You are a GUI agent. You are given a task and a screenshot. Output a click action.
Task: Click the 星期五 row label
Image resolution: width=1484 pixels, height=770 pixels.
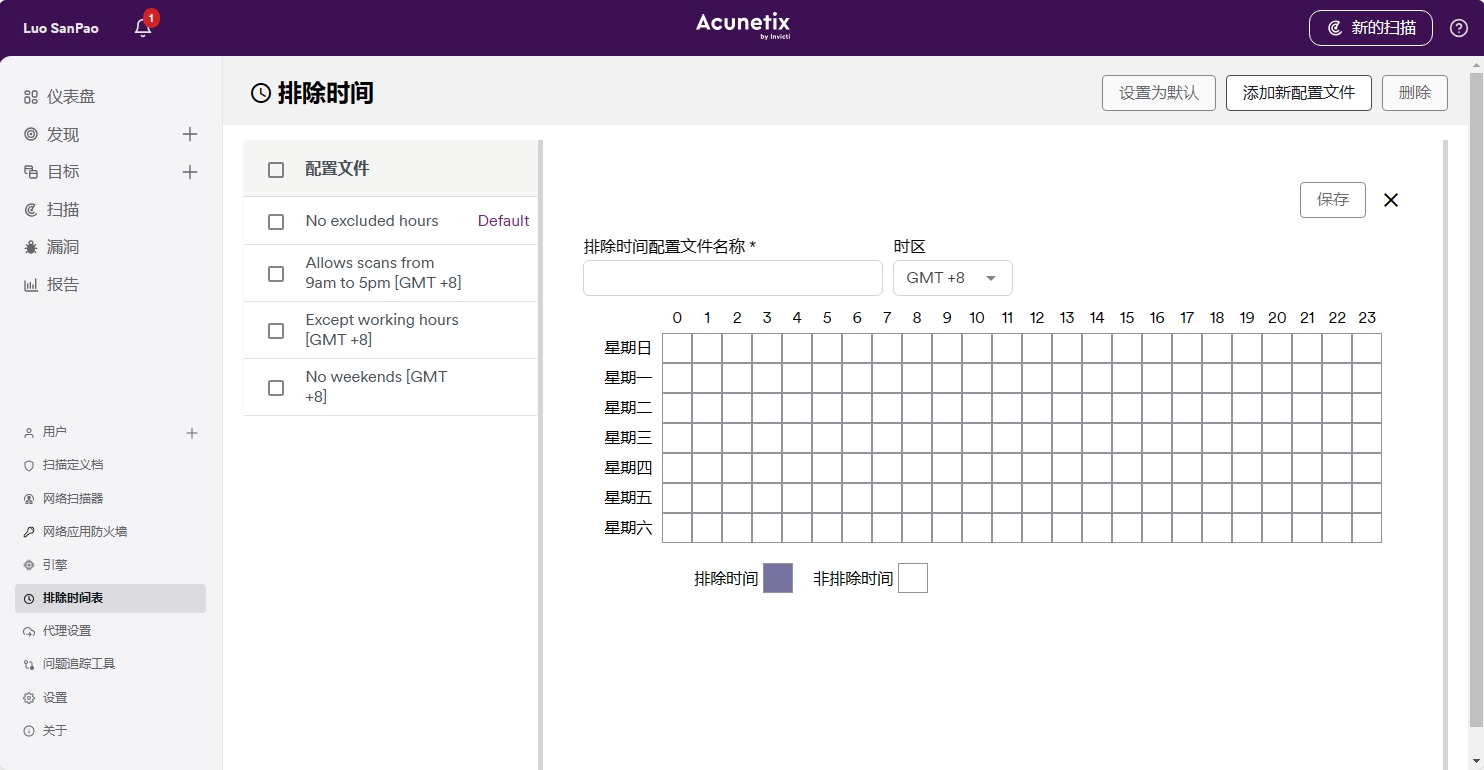click(x=628, y=498)
